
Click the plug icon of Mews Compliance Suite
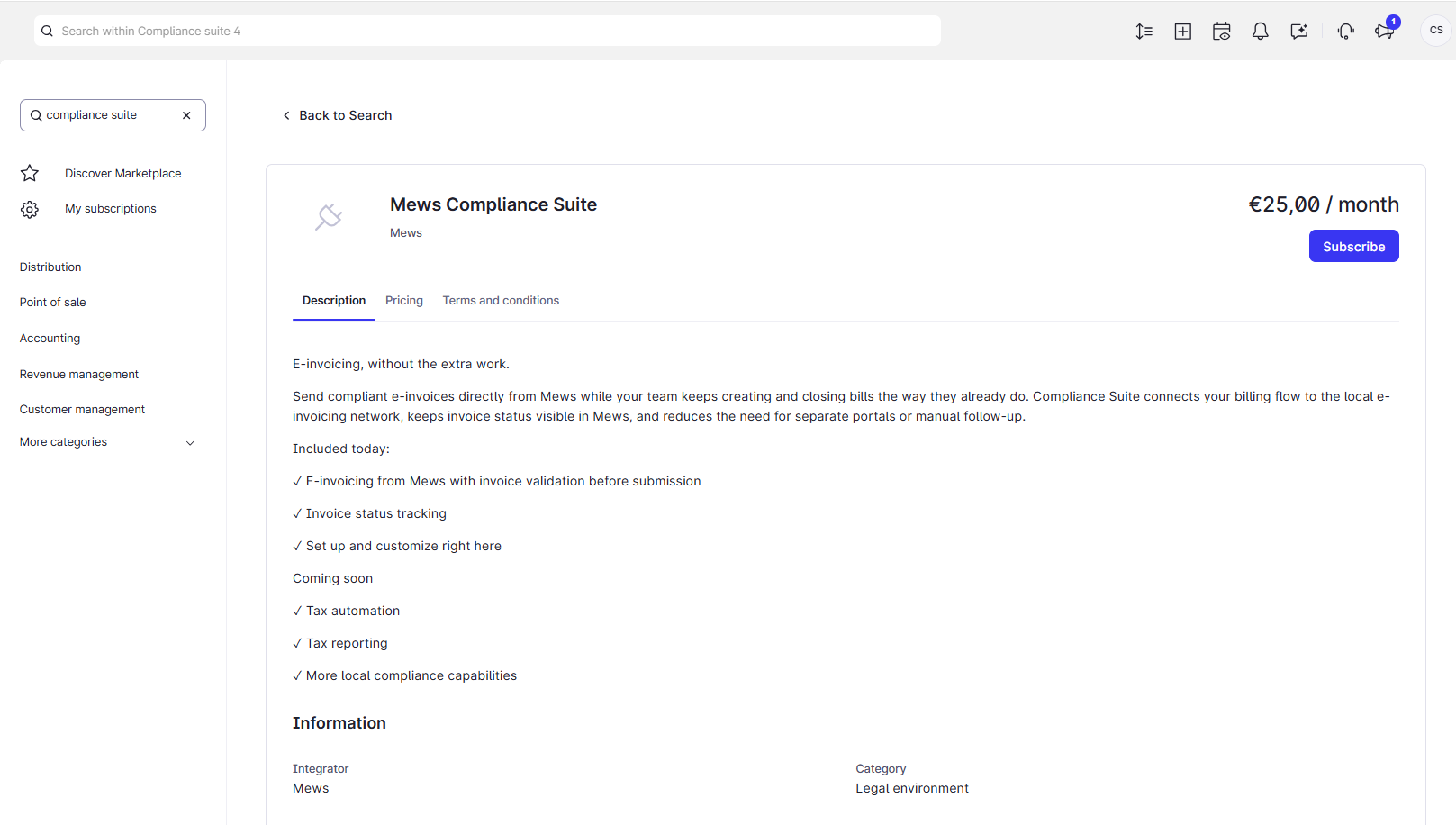(x=329, y=216)
